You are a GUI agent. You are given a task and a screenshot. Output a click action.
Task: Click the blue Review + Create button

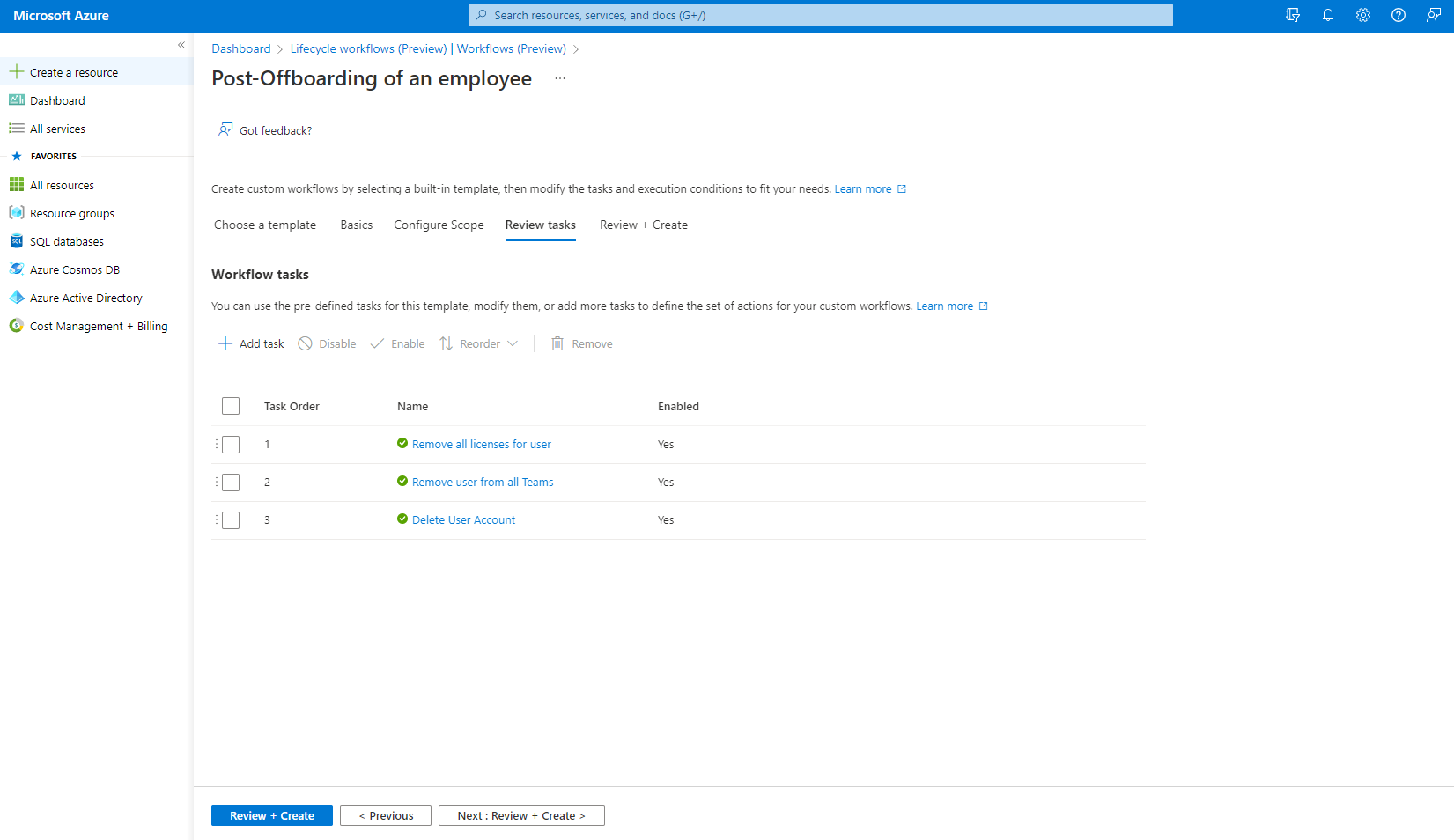[271, 815]
